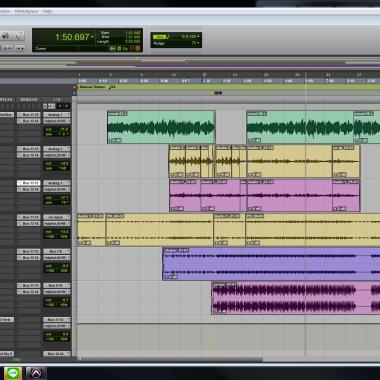Open the Bus 13-14 selector on the bottom track
The height and width of the screenshot is (380, 380).
click(x=57, y=354)
